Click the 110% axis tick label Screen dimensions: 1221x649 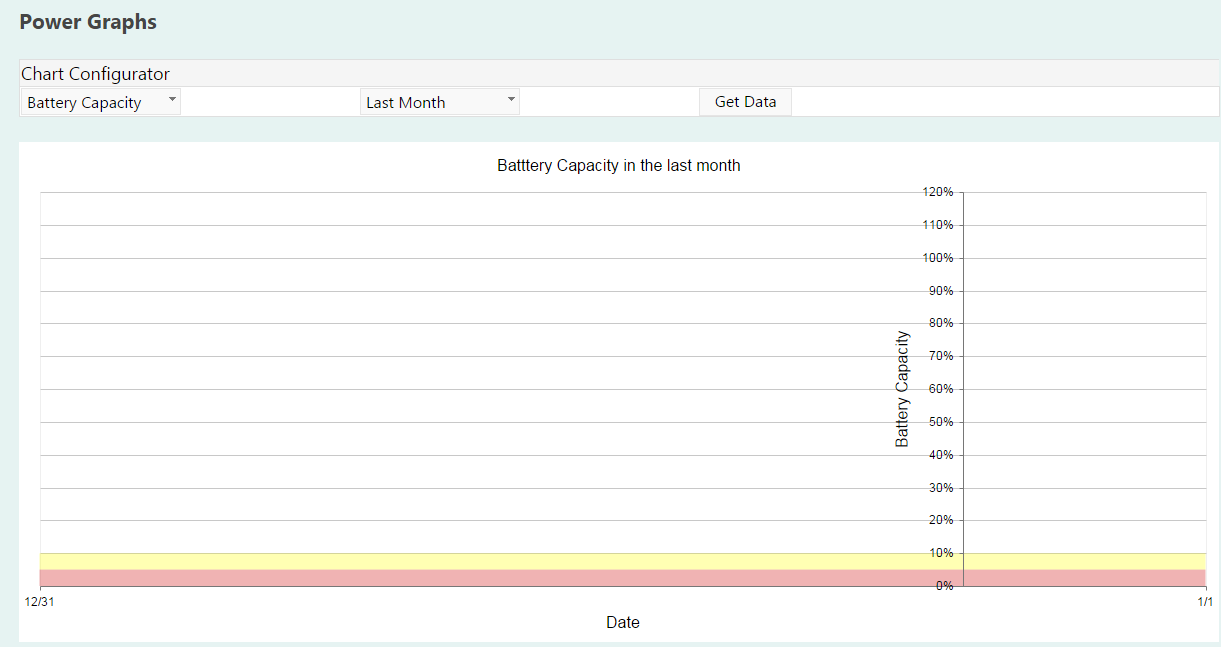(x=938, y=225)
